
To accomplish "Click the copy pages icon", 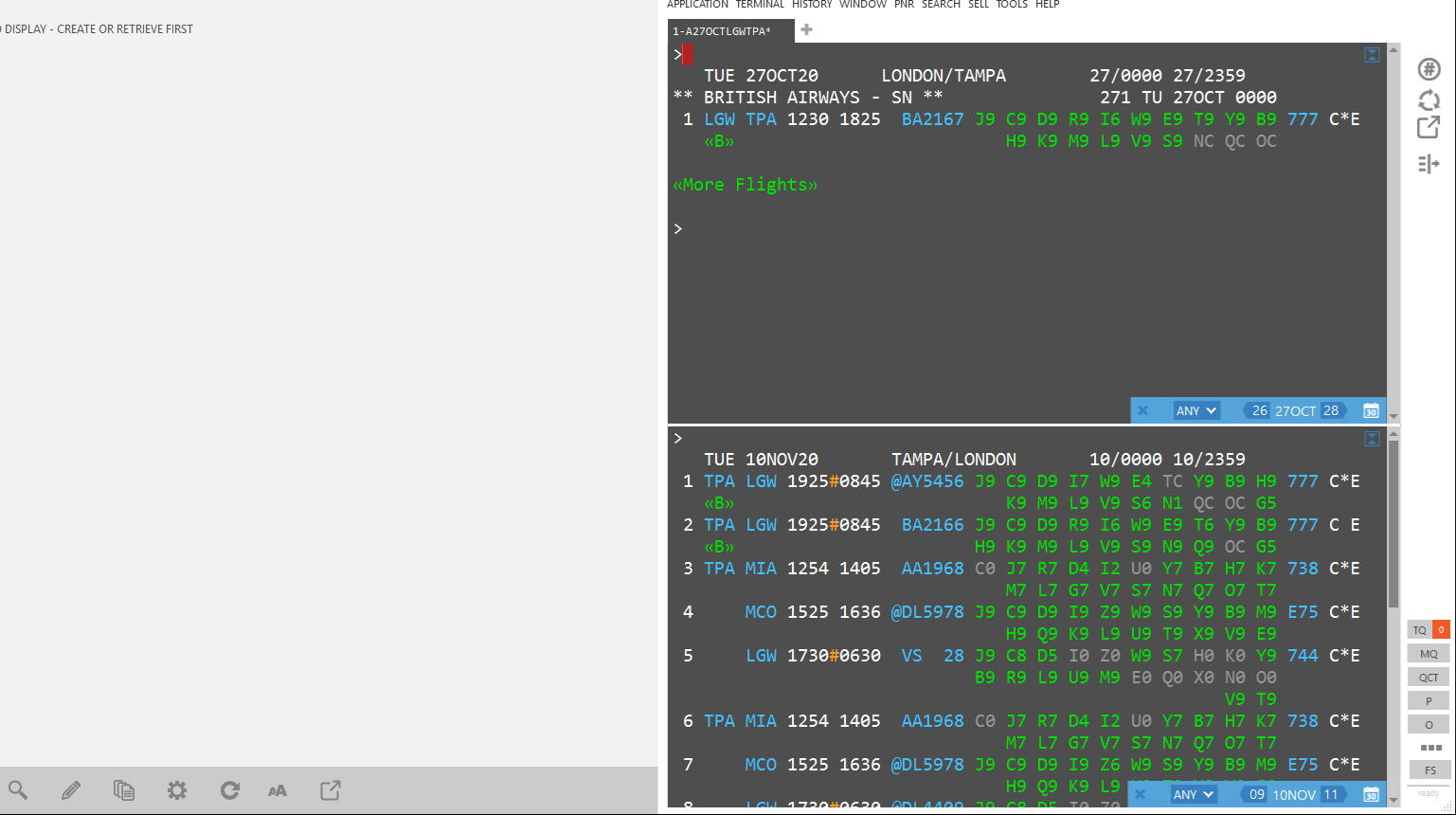I will 124,790.
